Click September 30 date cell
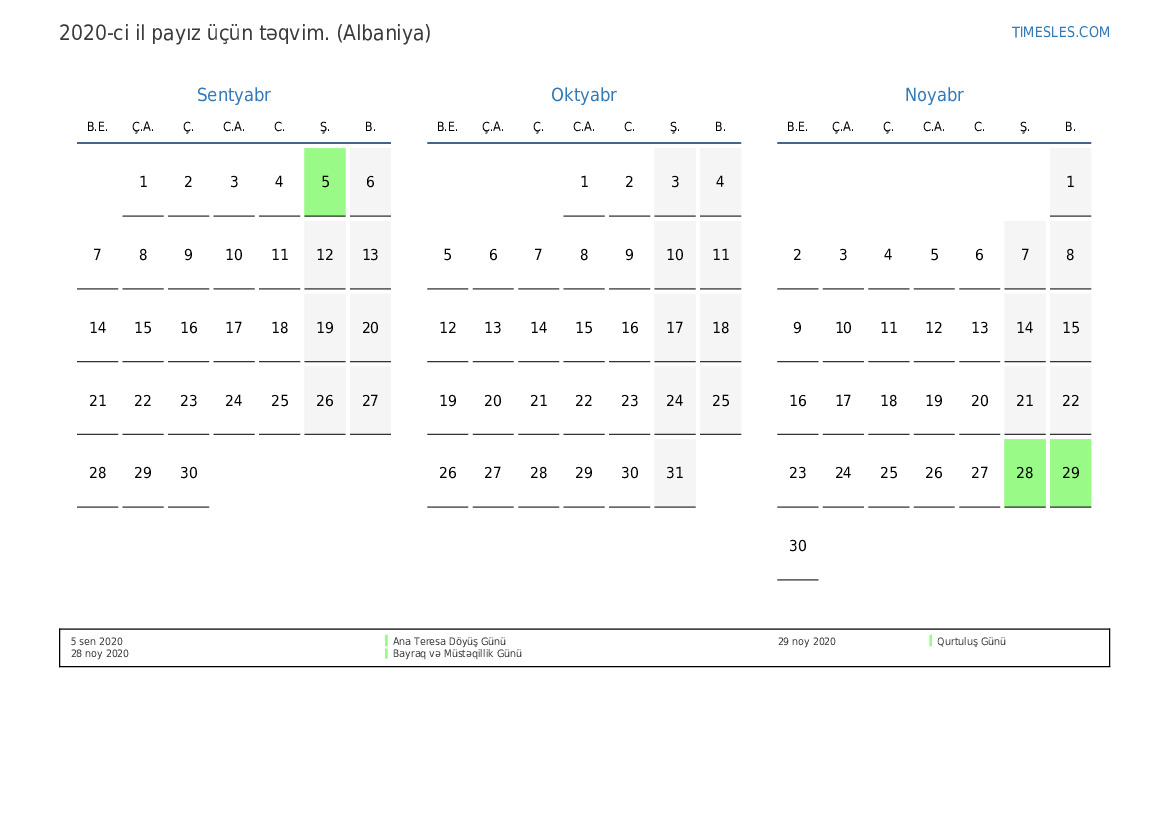 click(189, 473)
